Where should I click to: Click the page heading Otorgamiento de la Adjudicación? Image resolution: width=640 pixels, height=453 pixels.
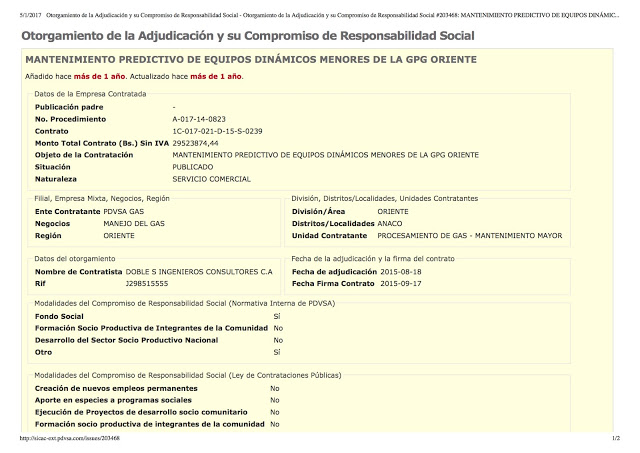[235, 37]
